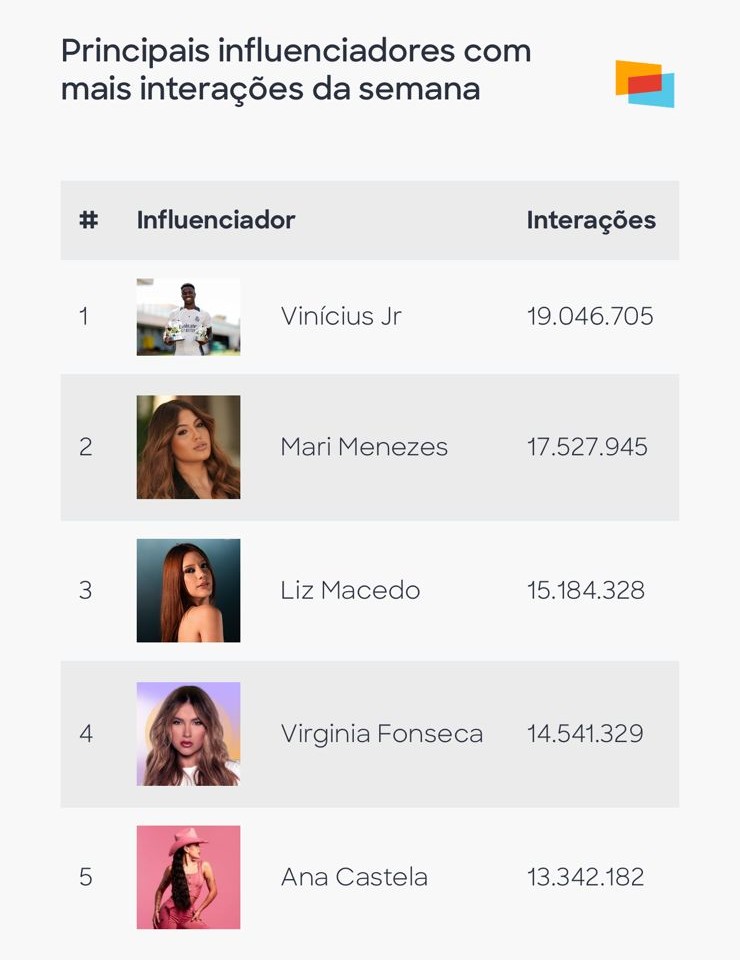Click the interactions count 13.342.182

(586, 877)
